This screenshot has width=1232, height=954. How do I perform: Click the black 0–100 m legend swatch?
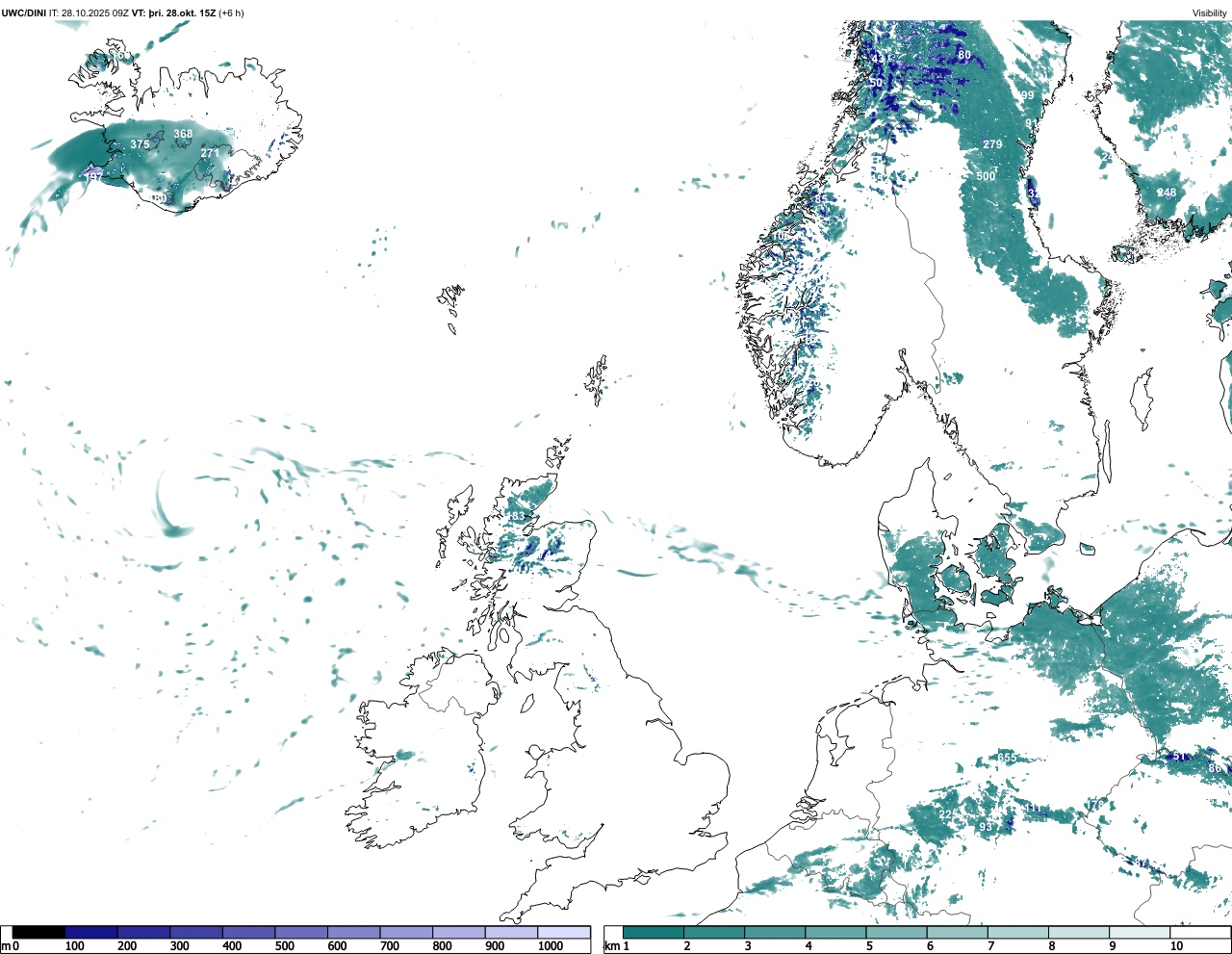point(39,932)
